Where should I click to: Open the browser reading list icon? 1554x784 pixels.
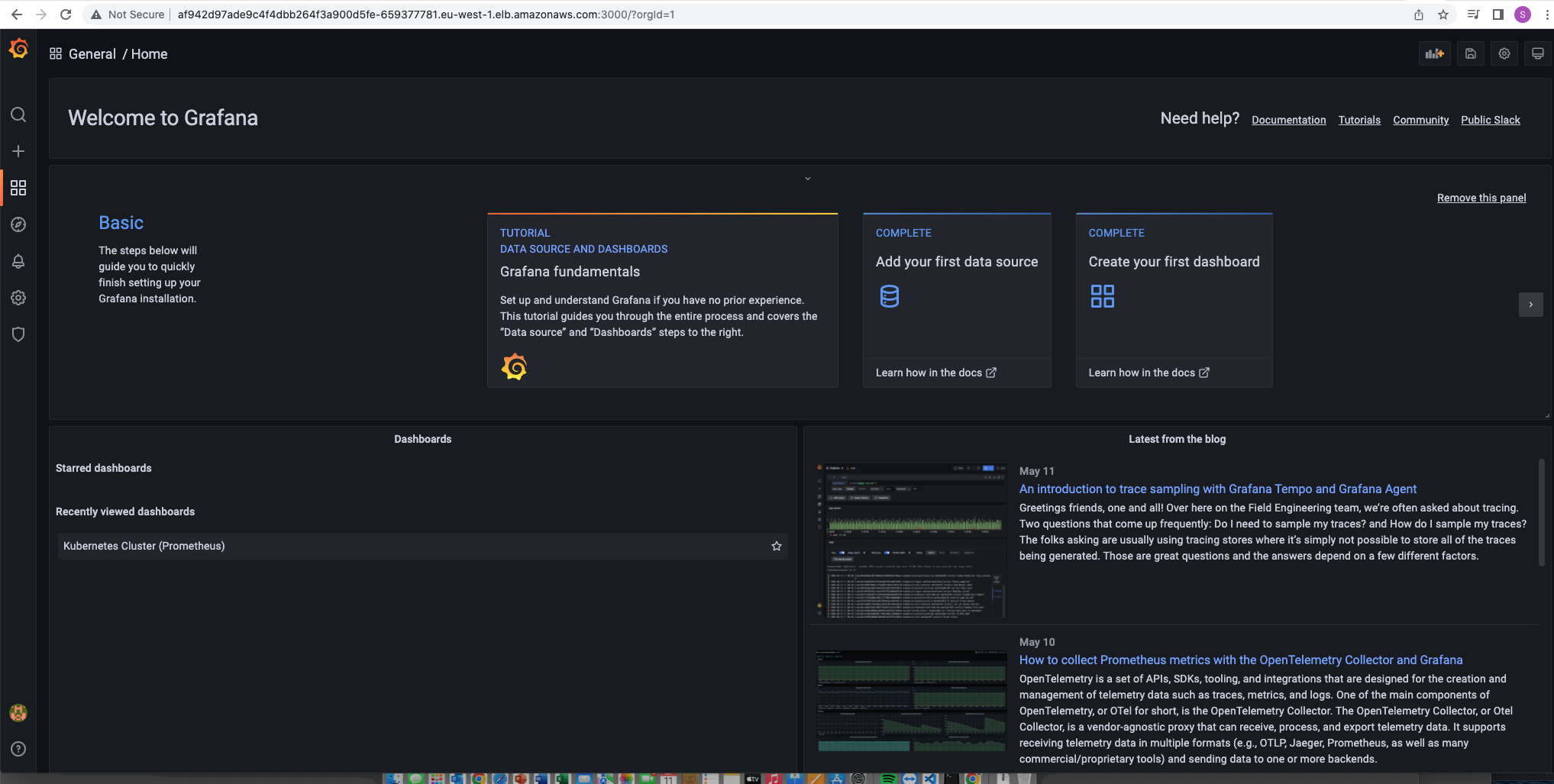click(x=1474, y=15)
